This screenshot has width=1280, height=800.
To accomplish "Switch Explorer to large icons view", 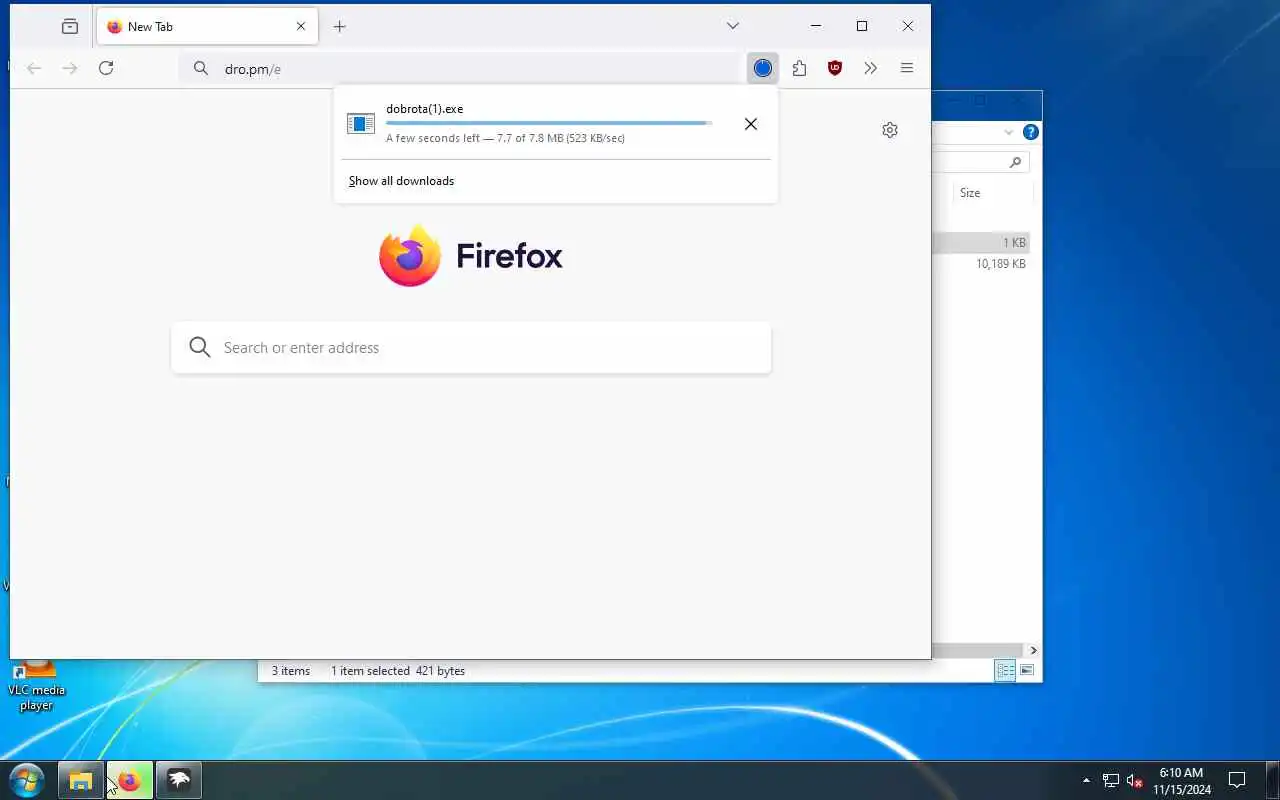I will click(1027, 670).
